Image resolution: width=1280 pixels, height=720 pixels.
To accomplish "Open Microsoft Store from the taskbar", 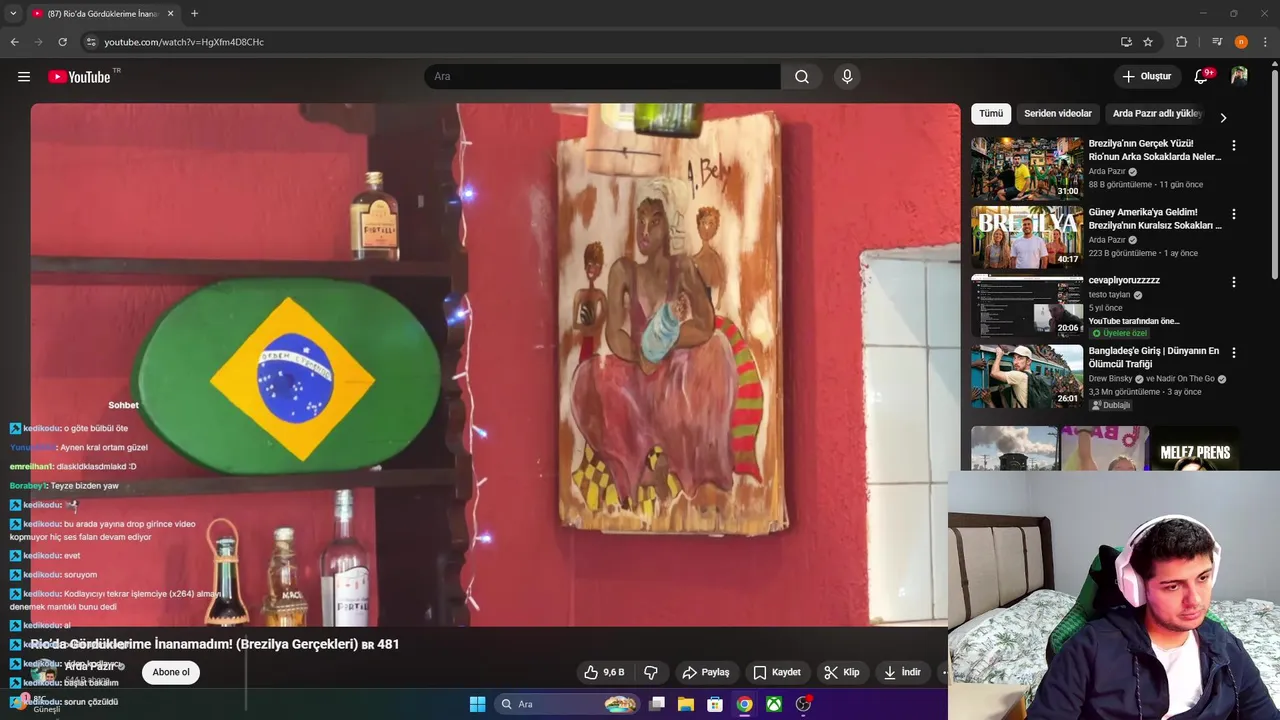I will pyautogui.click(x=715, y=704).
